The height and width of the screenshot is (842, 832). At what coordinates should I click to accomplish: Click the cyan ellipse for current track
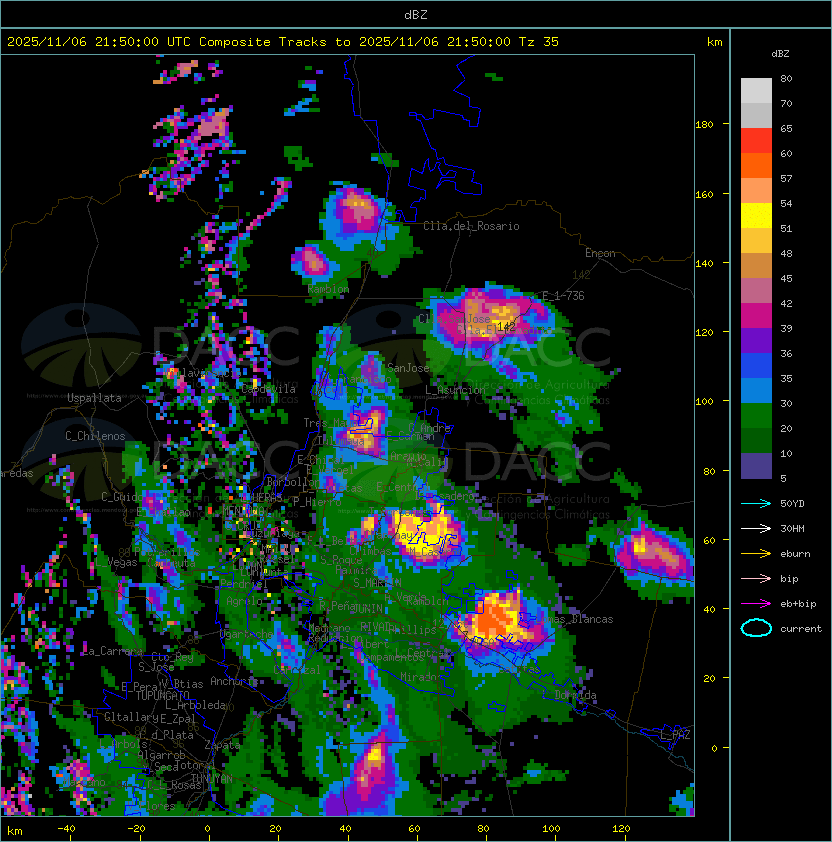point(756,628)
